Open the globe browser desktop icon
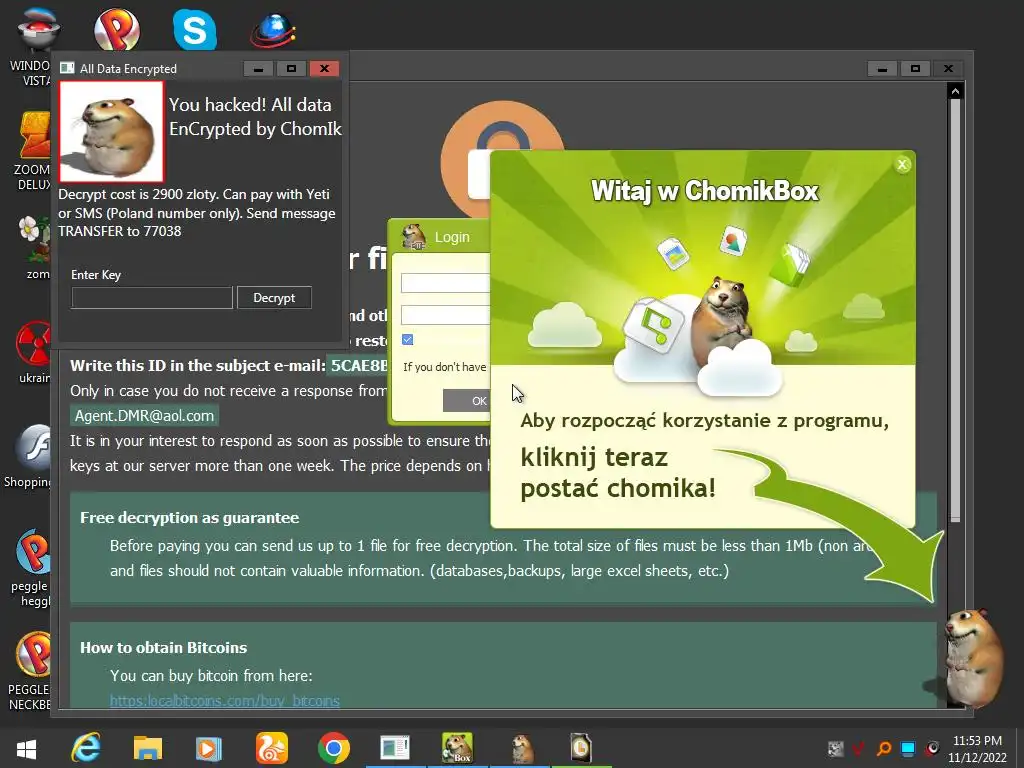This screenshot has width=1024, height=768. tap(272, 31)
